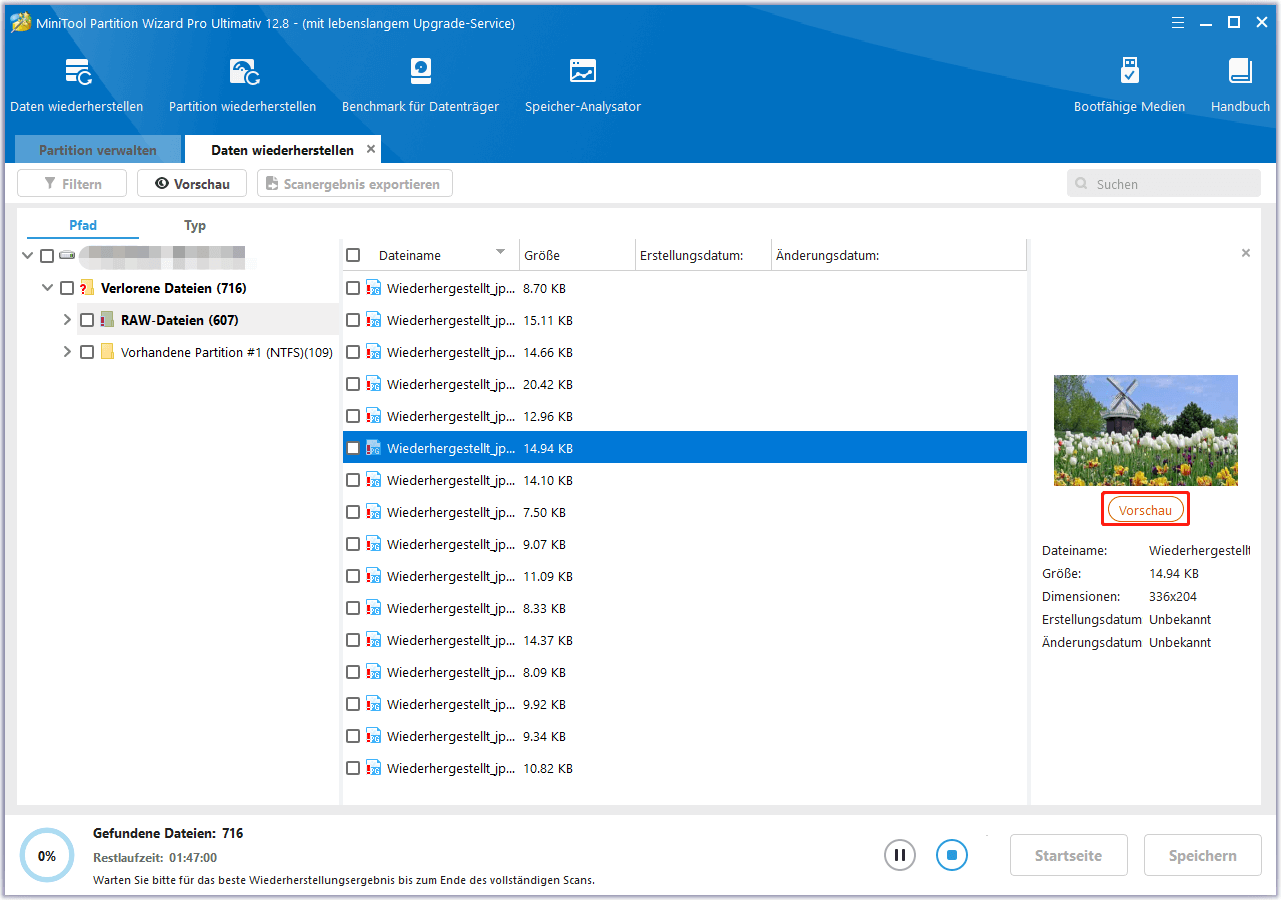Screen dimensions: 1281x900
Task: Collapse the Verlorene Dateien node
Action: coord(47,288)
